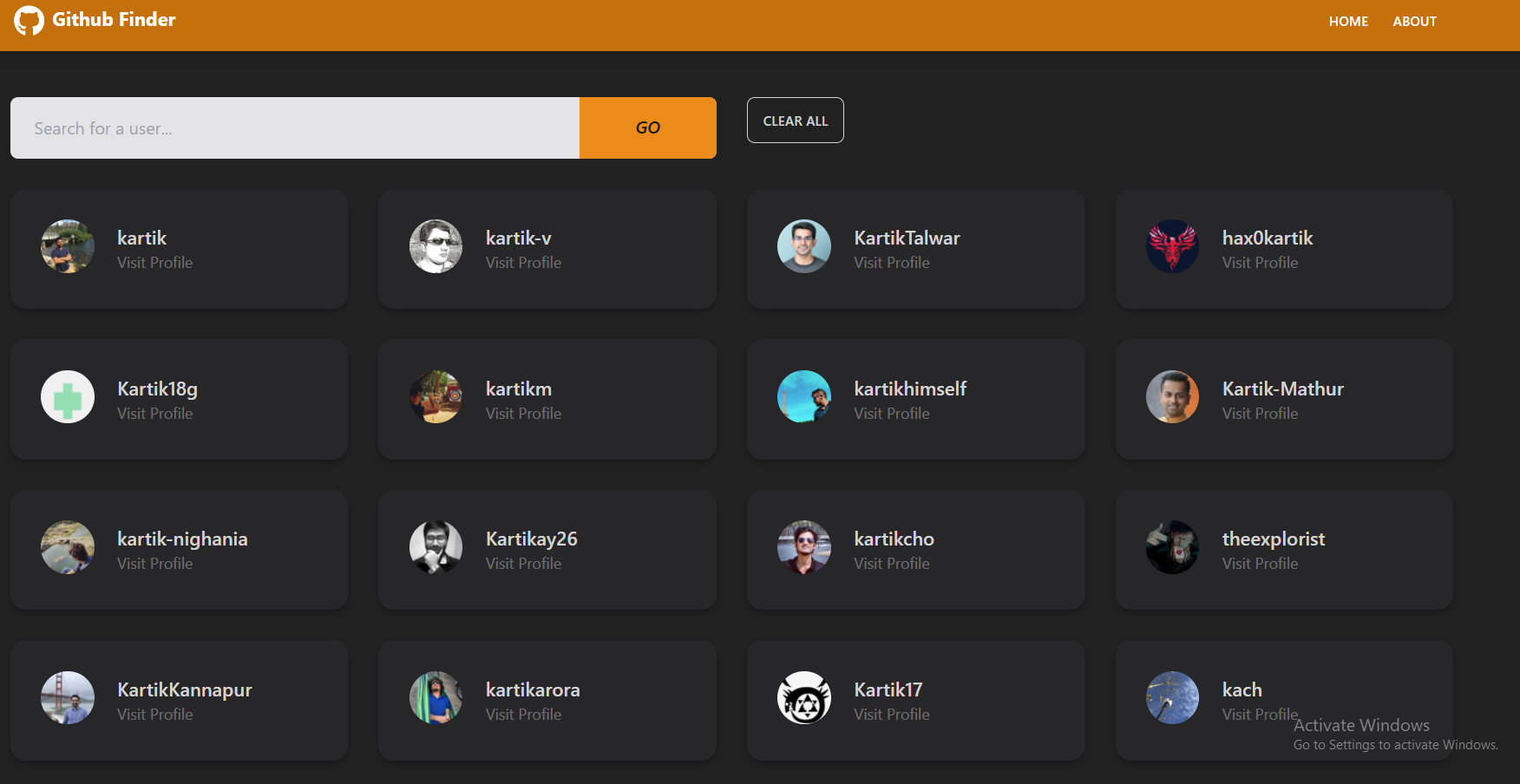Click the CLEAR ALL button
Viewport: 1520px width, 784px height.
point(795,120)
